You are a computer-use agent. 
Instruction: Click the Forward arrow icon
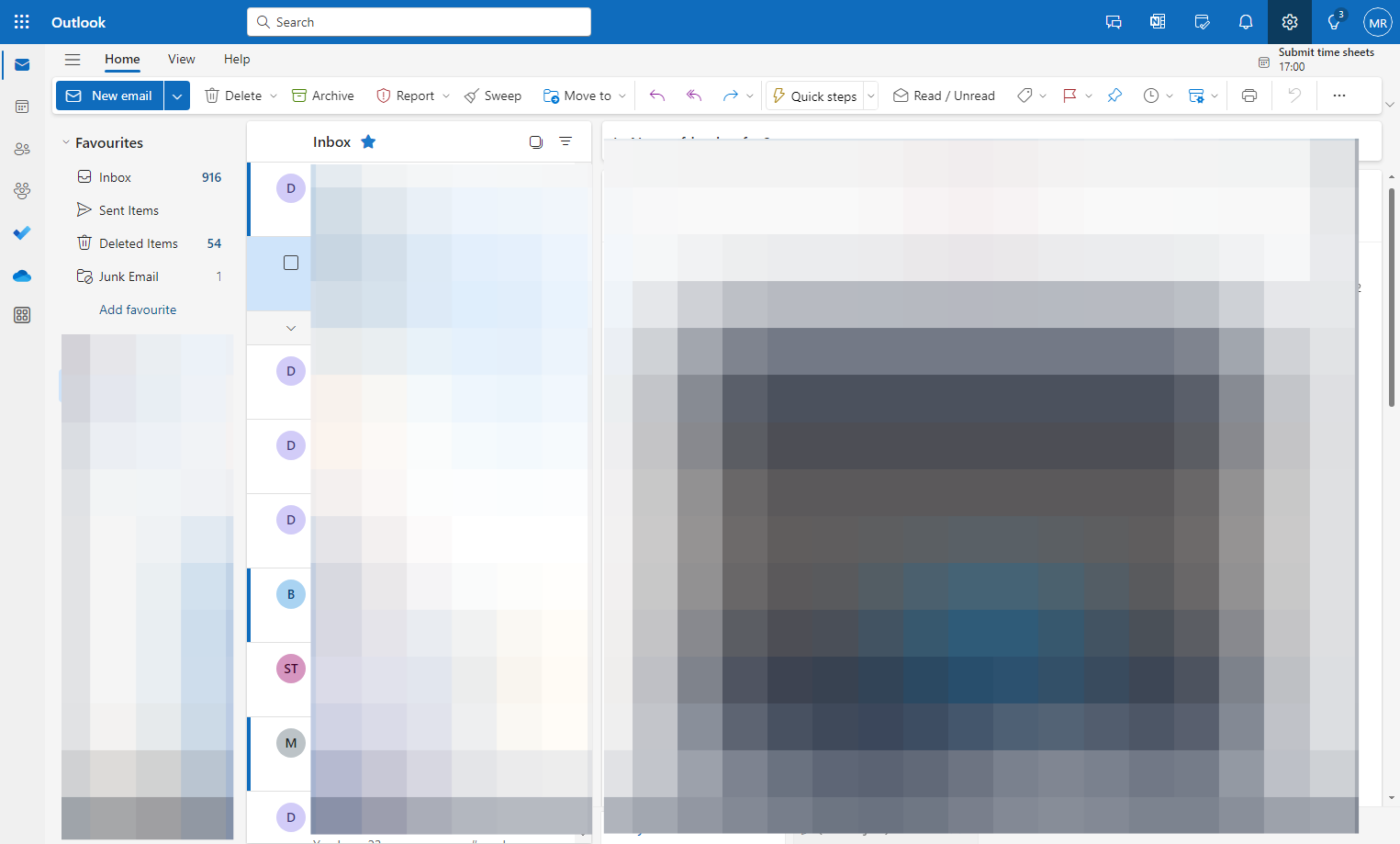[x=731, y=96]
